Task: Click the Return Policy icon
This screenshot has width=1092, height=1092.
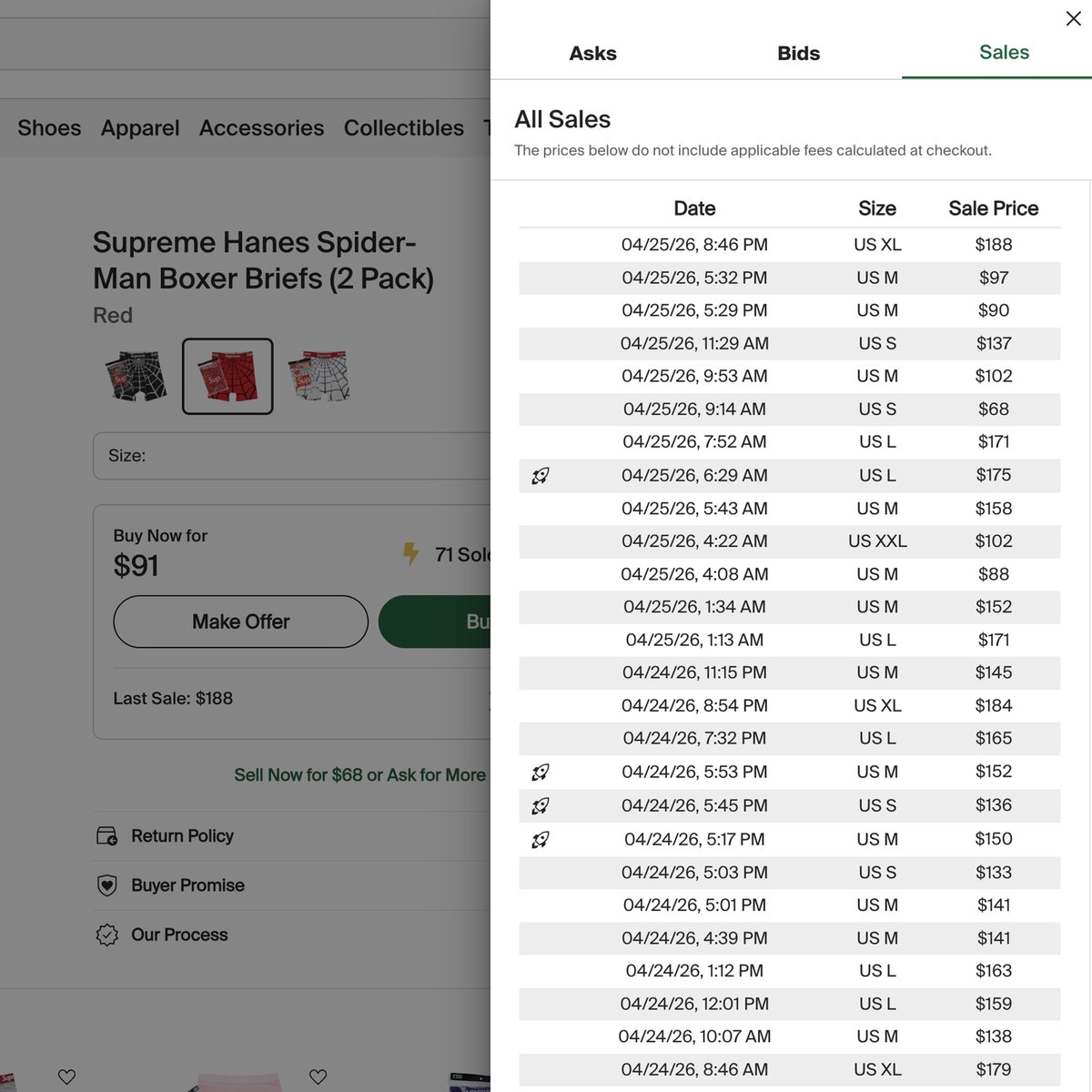Action: [x=106, y=835]
